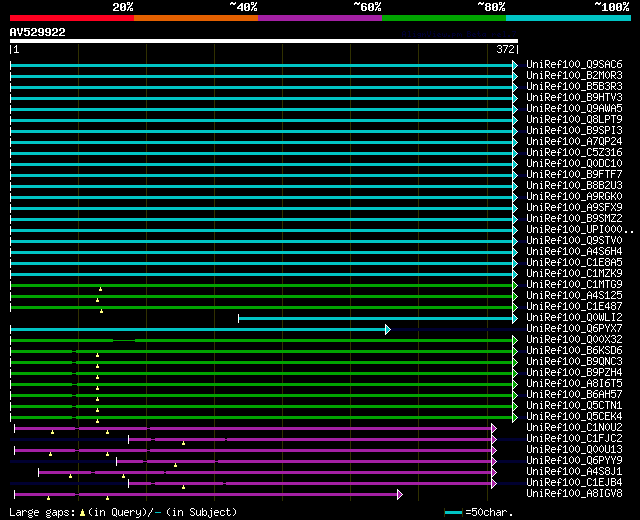
Task: Click the UniRef100_B6AH57 label
Action: tap(574, 395)
